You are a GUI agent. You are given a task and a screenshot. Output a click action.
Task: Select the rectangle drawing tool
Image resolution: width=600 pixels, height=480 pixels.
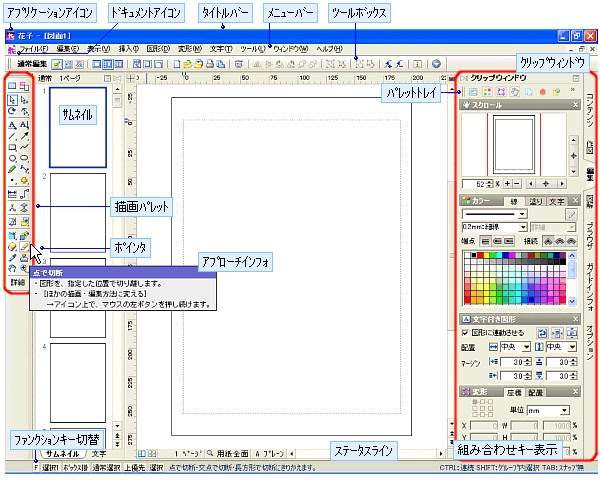click(x=12, y=147)
